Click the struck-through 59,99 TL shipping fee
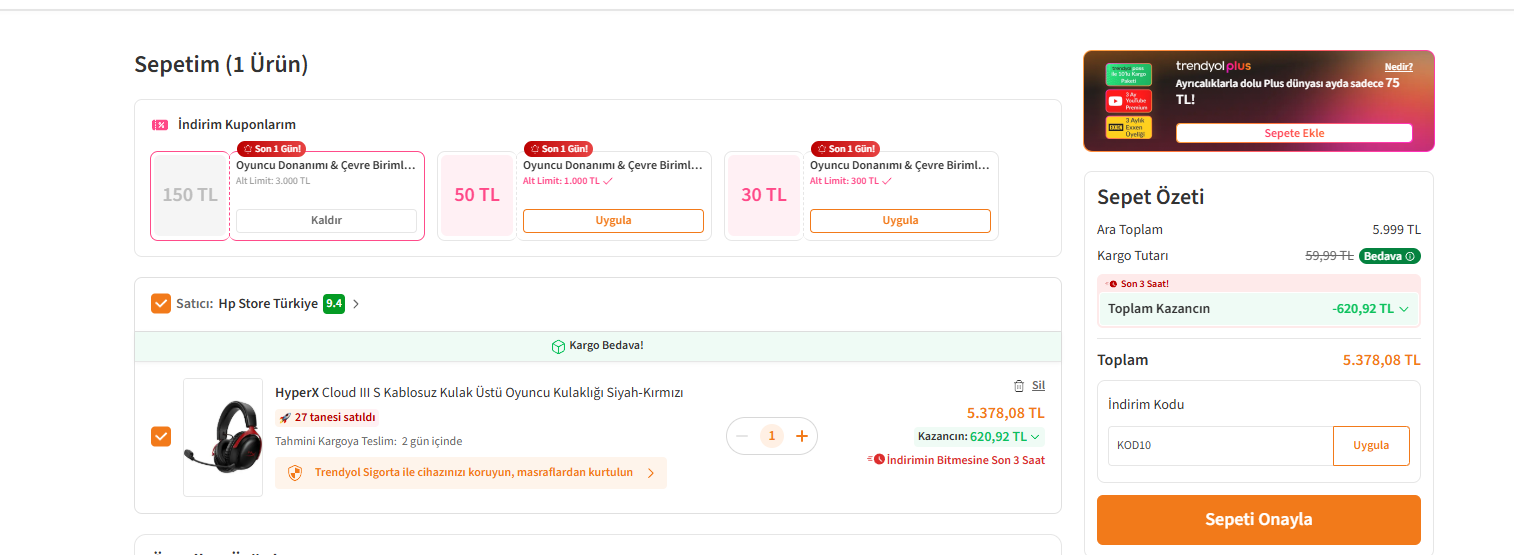This screenshot has height=555, width=1514. coord(1329,256)
